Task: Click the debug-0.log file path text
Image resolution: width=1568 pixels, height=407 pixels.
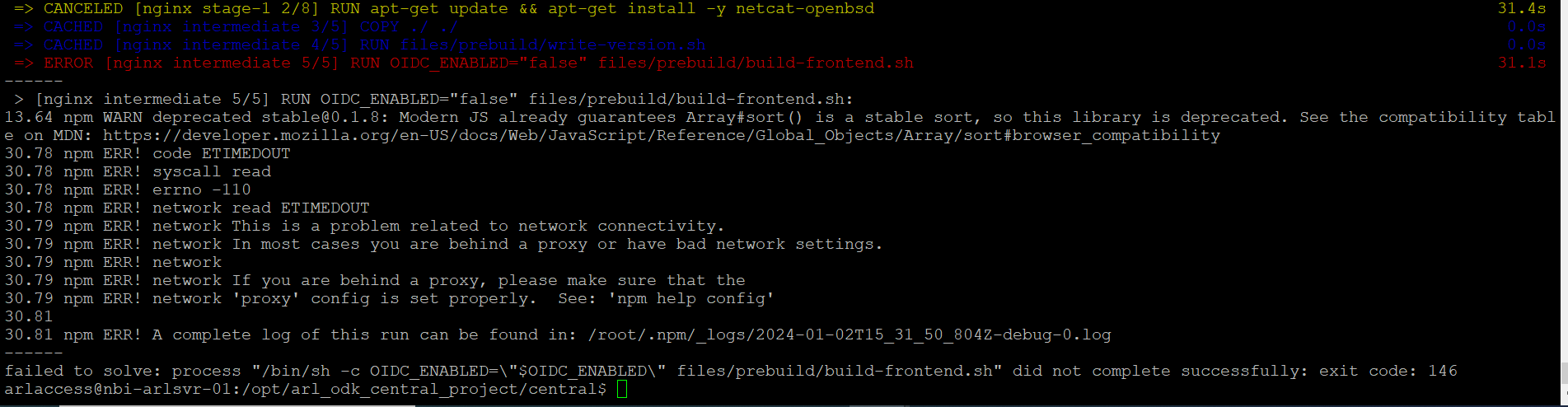Action: (850, 334)
